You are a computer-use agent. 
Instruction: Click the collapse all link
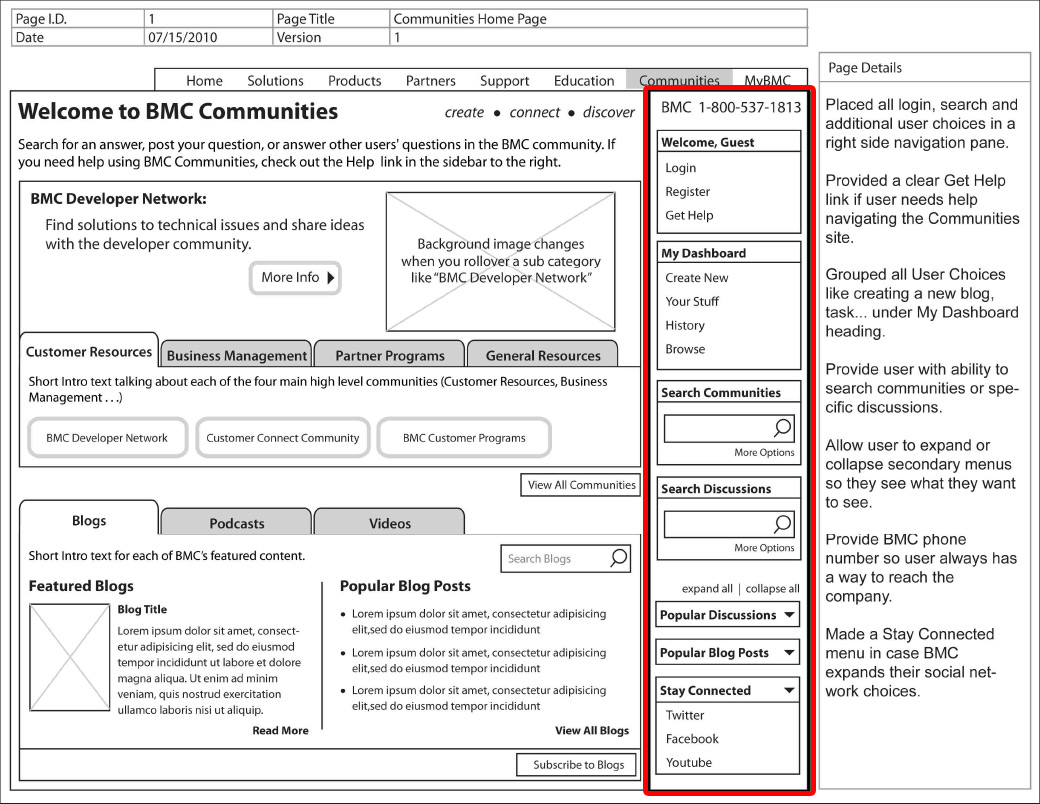click(x=772, y=589)
